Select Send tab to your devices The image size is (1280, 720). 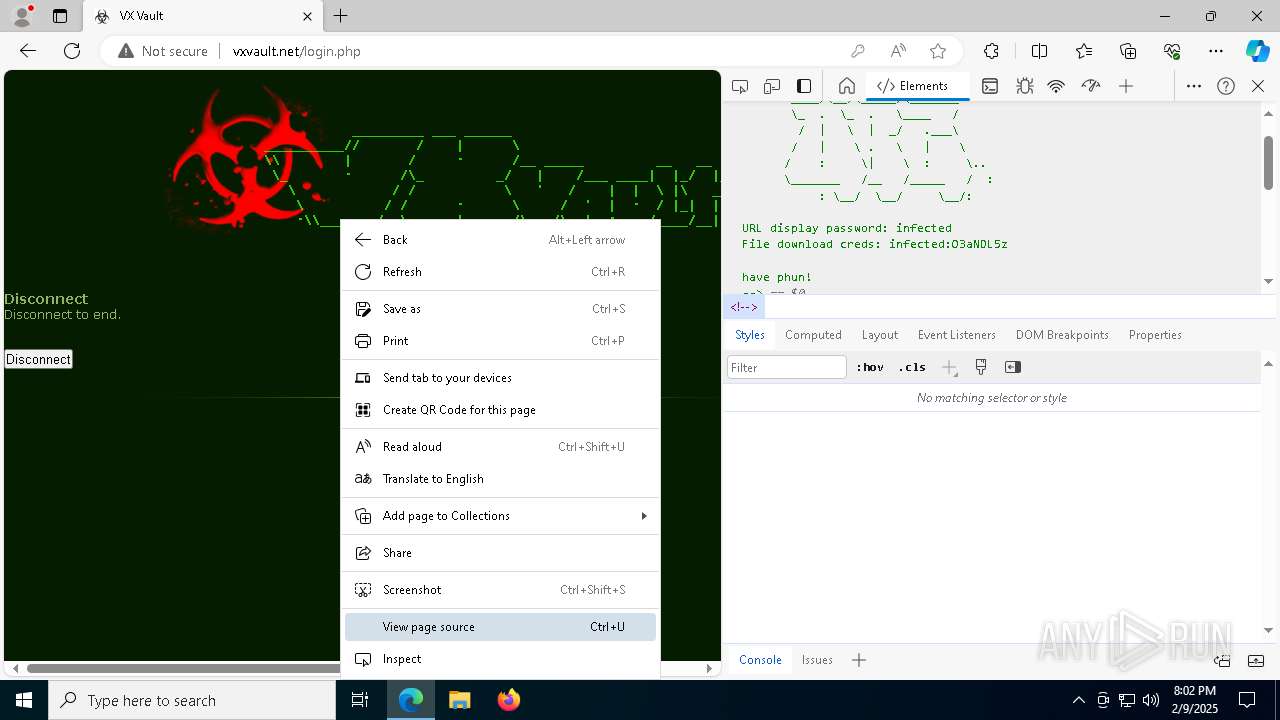point(500,378)
